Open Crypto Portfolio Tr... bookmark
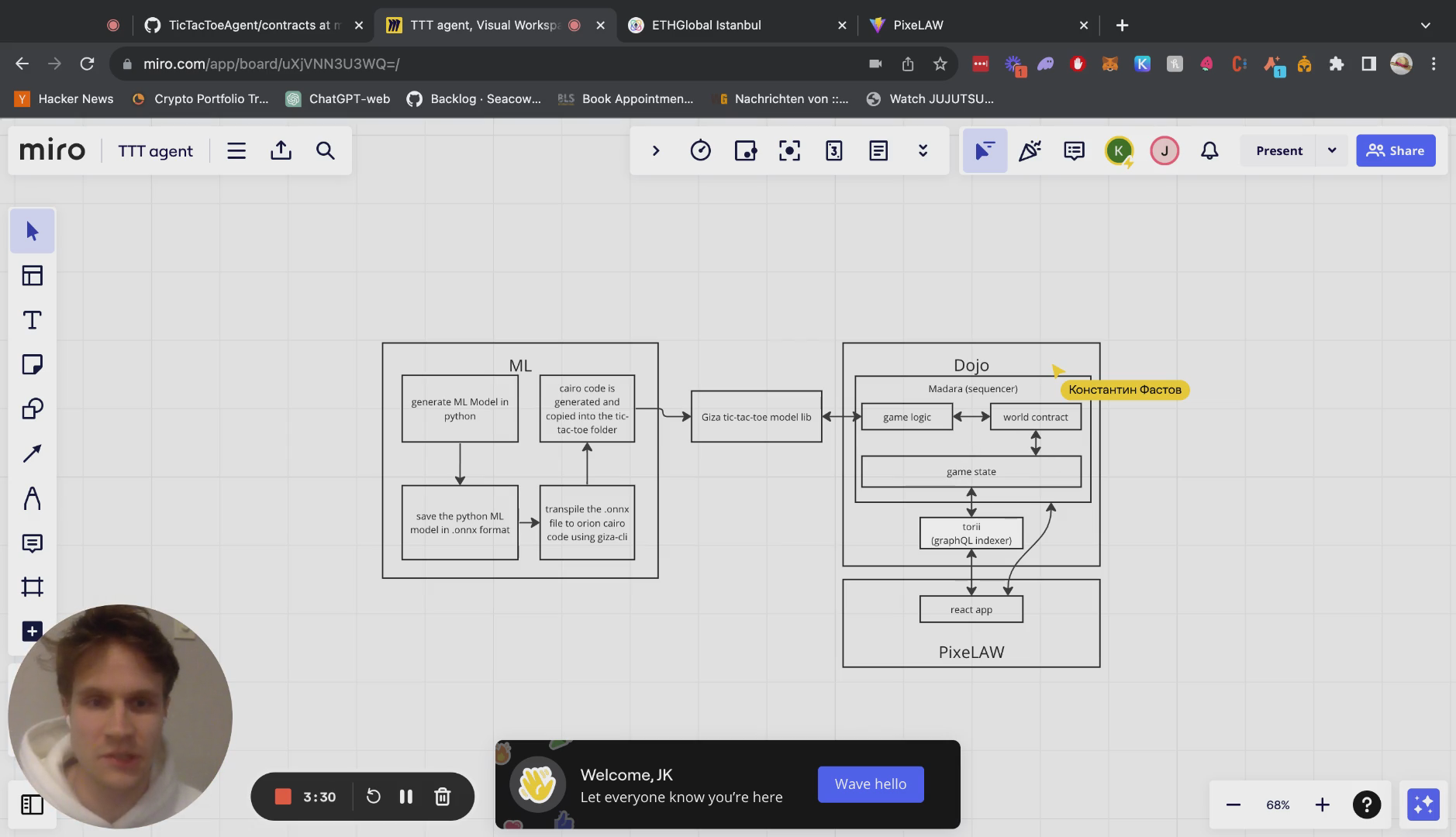The height and width of the screenshot is (837, 1456). click(x=200, y=98)
